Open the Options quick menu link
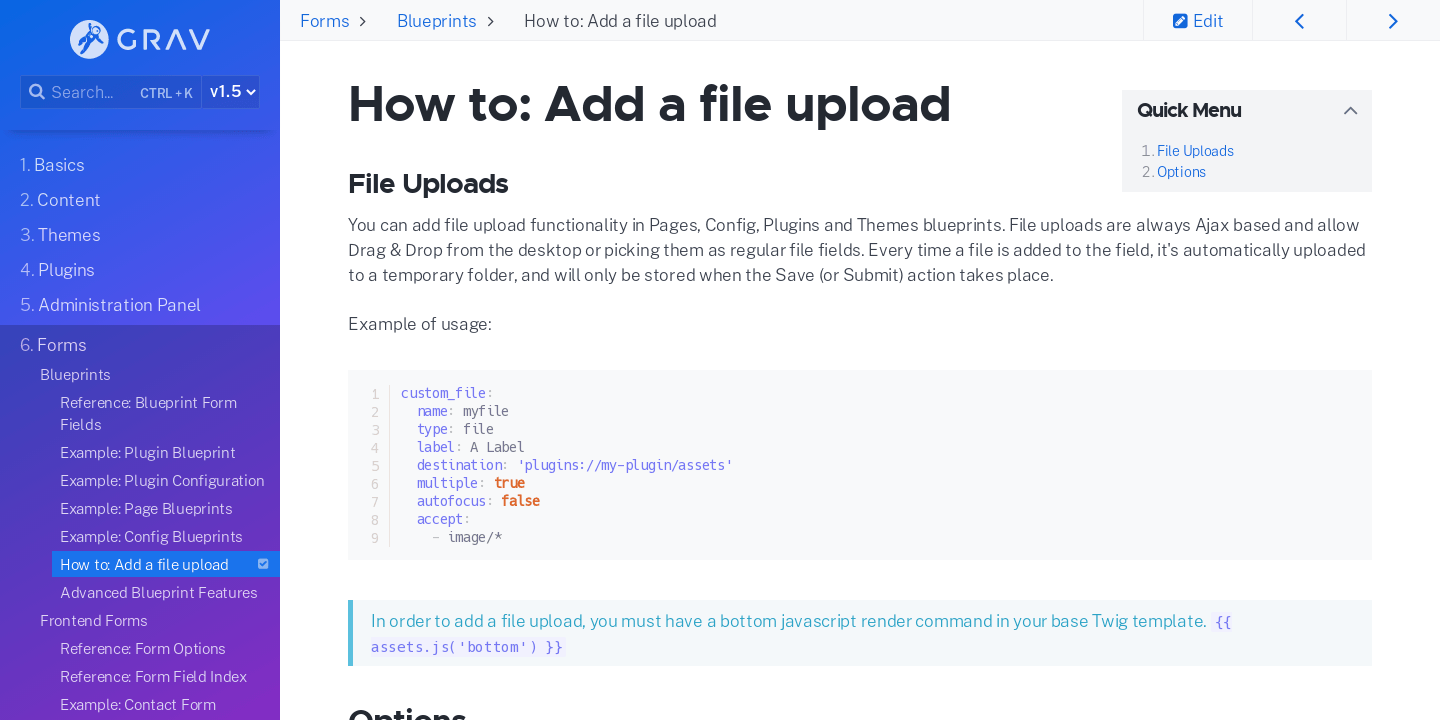Screen dimensions: 1440x720 1181,171
